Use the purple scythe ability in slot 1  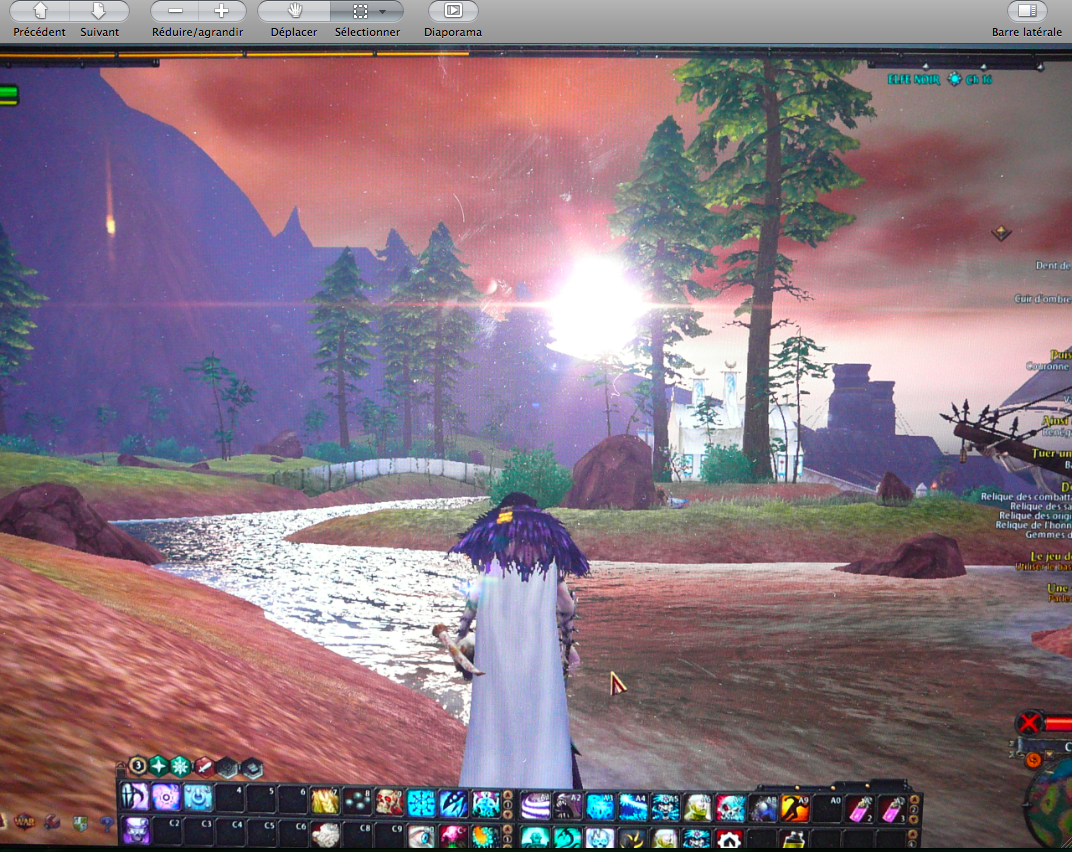point(134,797)
